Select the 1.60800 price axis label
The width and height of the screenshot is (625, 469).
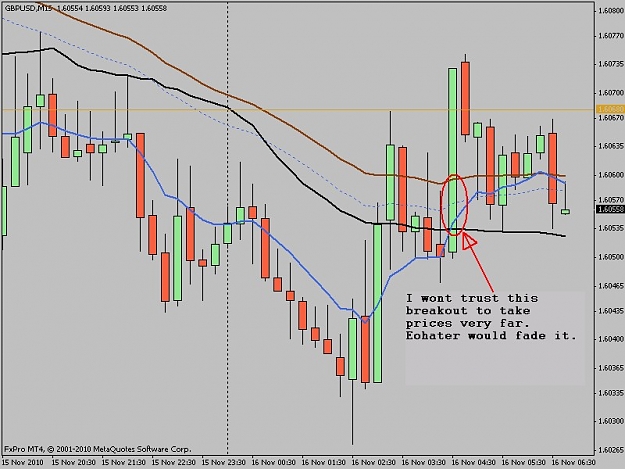(x=611, y=10)
